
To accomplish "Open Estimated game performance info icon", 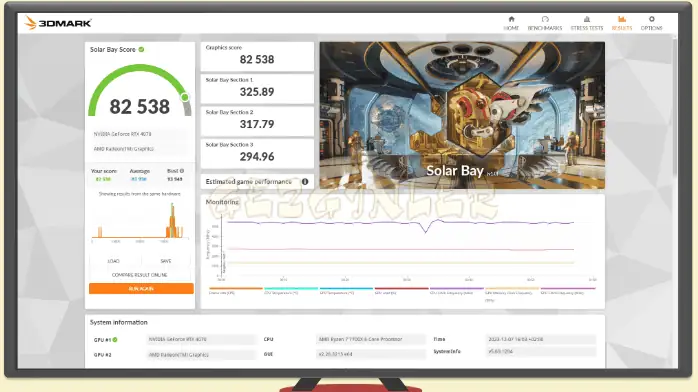I will pos(305,182).
